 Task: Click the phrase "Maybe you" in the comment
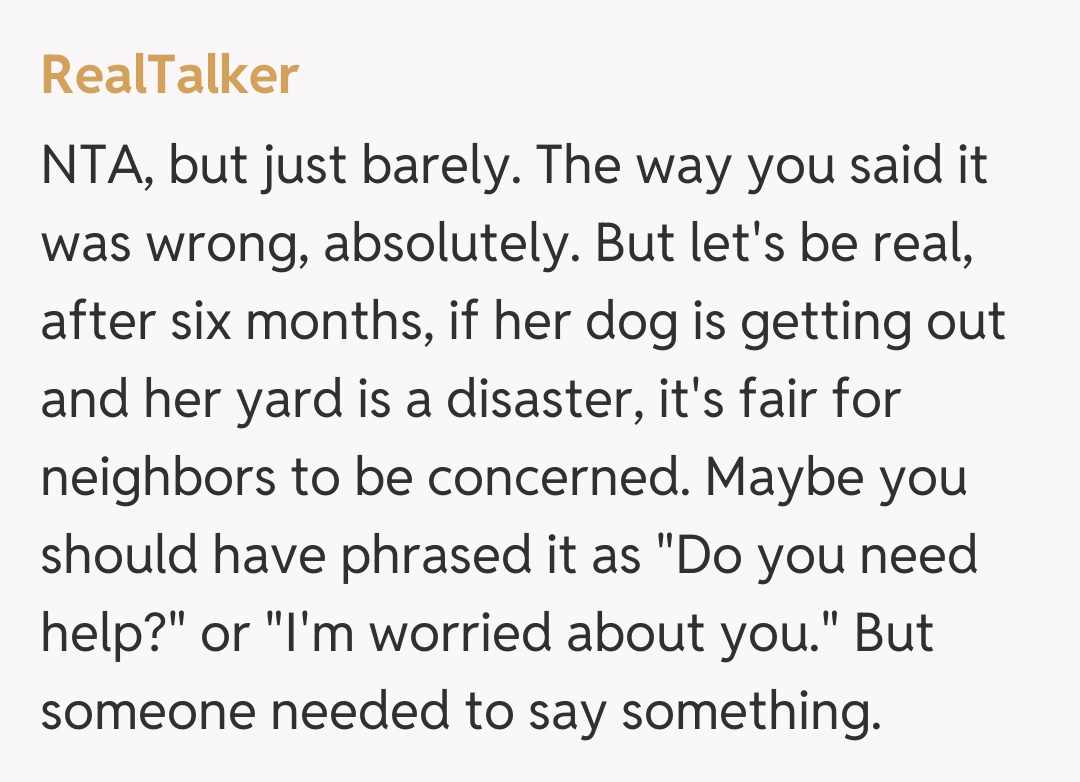836,480
